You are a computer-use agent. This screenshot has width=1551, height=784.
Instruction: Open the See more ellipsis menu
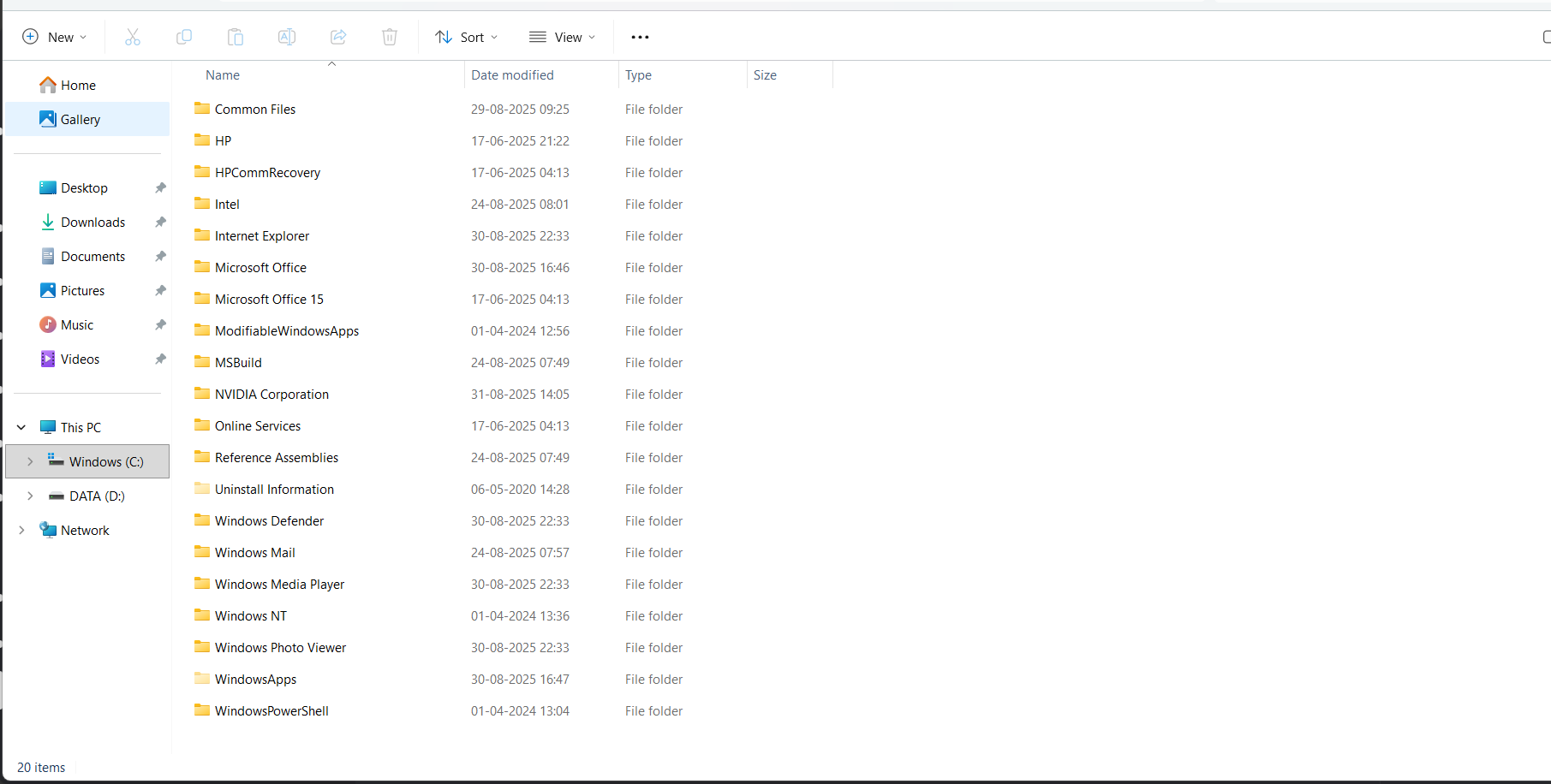640,37
